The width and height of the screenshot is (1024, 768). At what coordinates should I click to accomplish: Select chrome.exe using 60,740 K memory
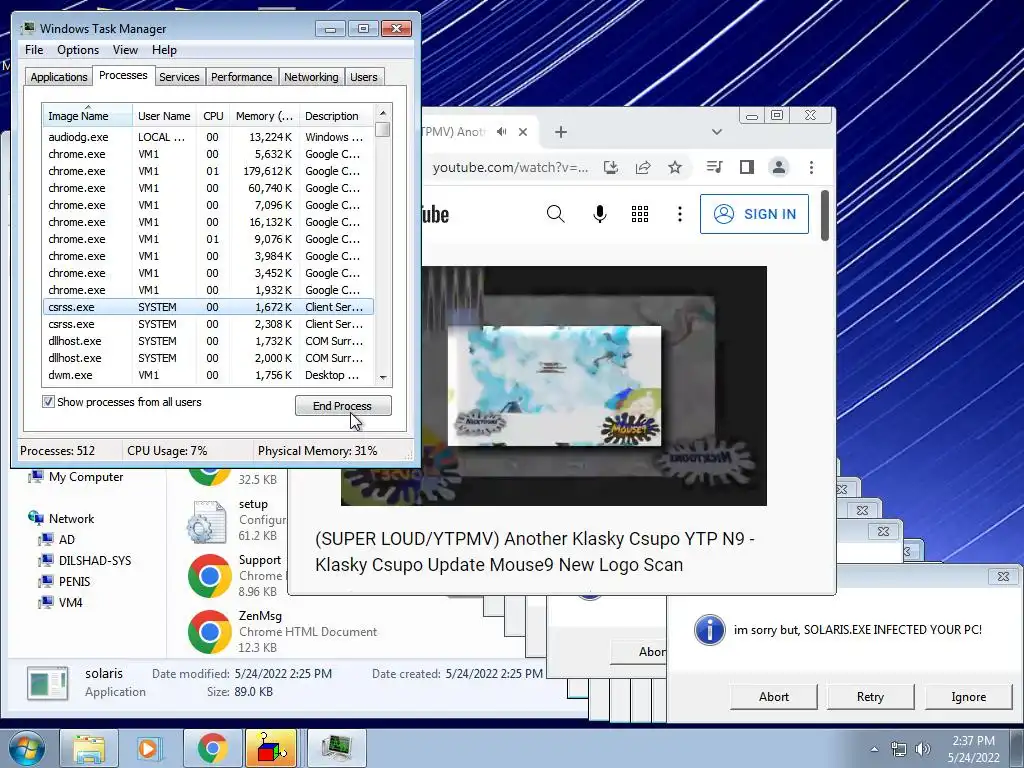pyautogui.click(x=208, y=188)
